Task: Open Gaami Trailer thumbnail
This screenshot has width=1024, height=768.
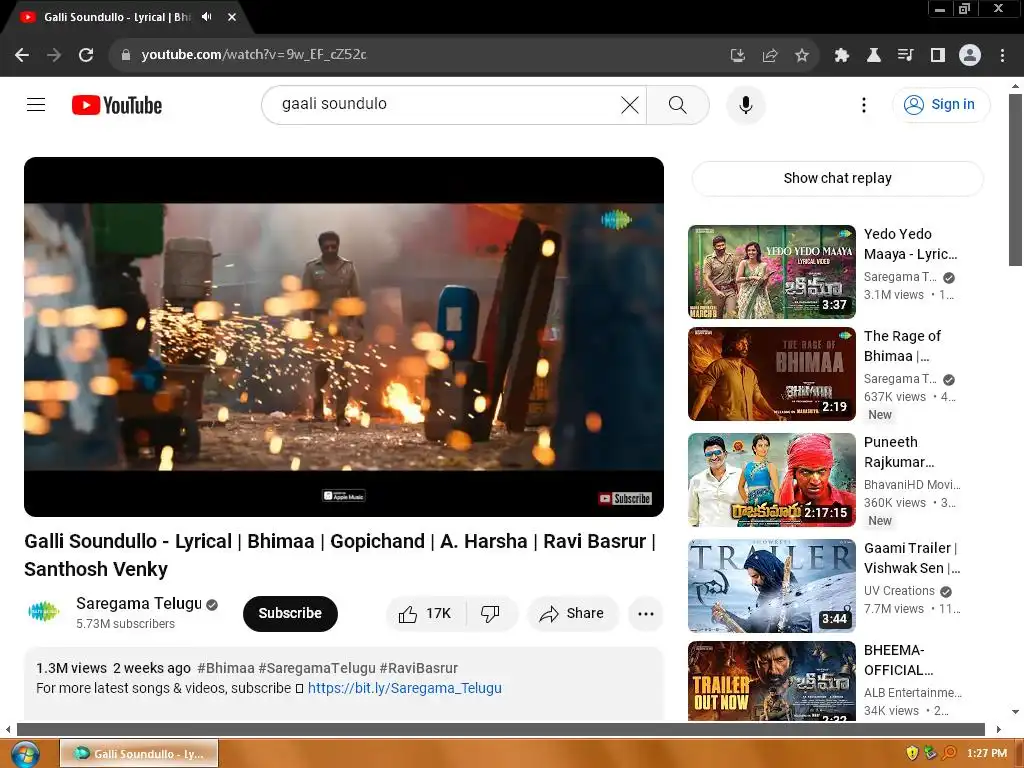Action: click(772, 586)
